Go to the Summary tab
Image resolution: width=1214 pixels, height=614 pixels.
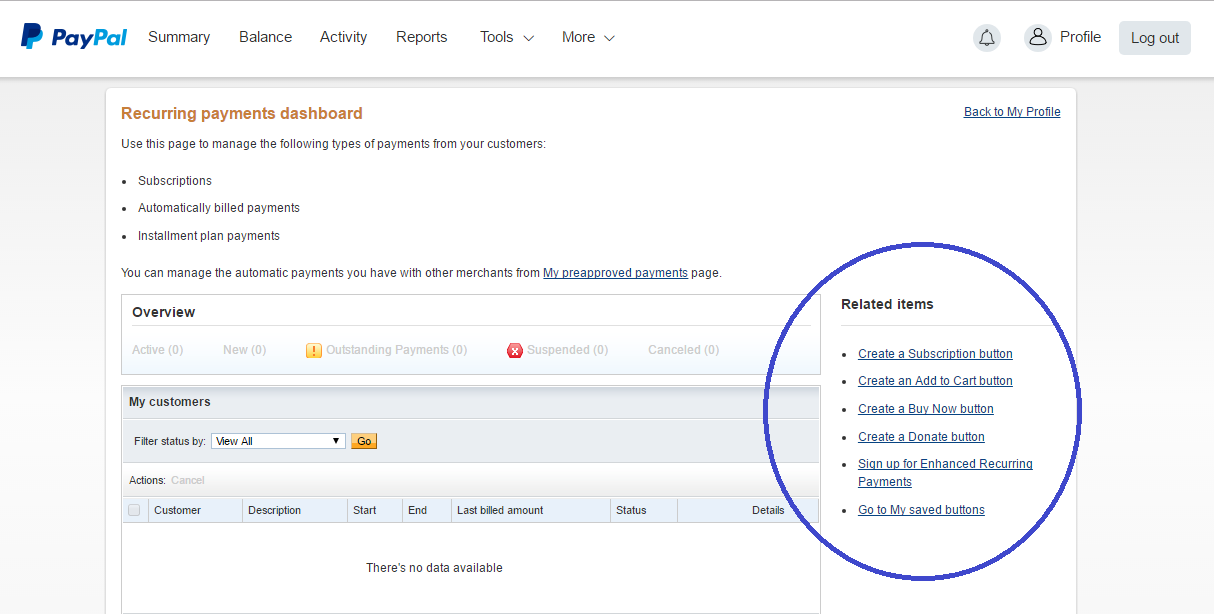(x=179, y=37)
